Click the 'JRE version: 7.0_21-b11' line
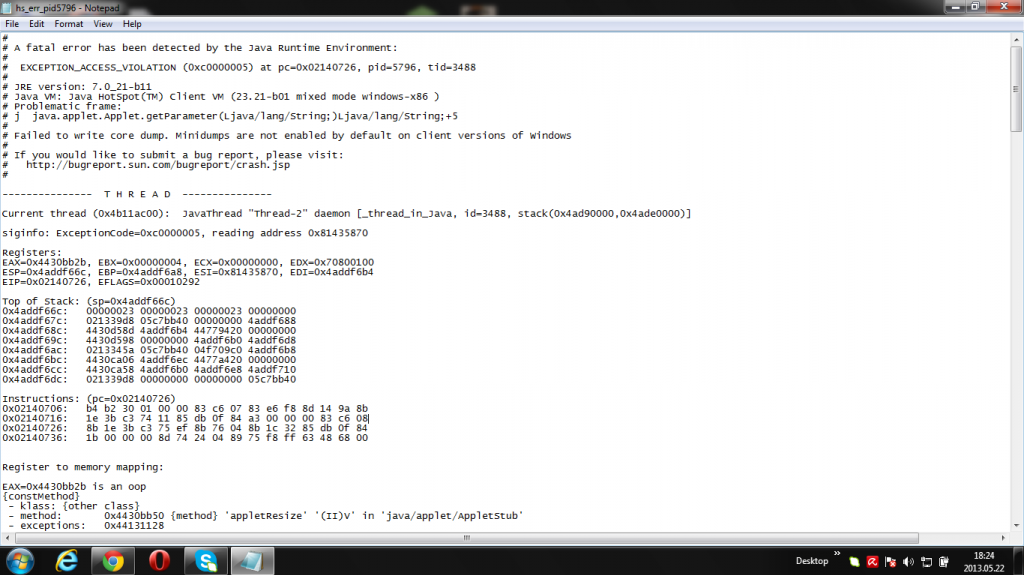The width and height of the screenshot is (1024, 575). pyautogui.click(x=76, y=87)
